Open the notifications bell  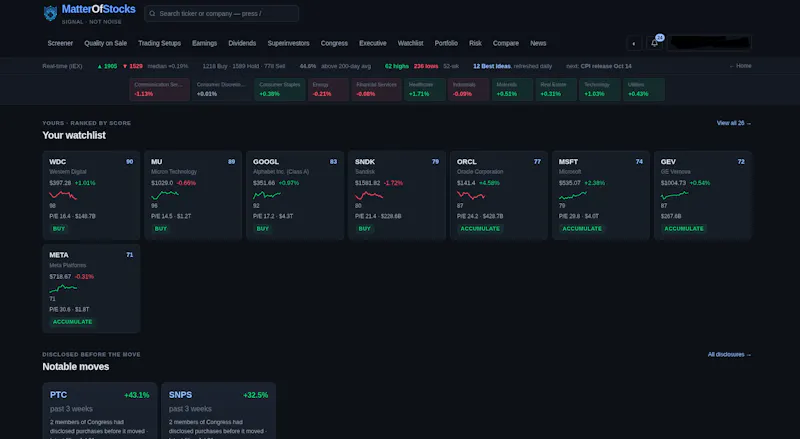click(x=654, y=43)
